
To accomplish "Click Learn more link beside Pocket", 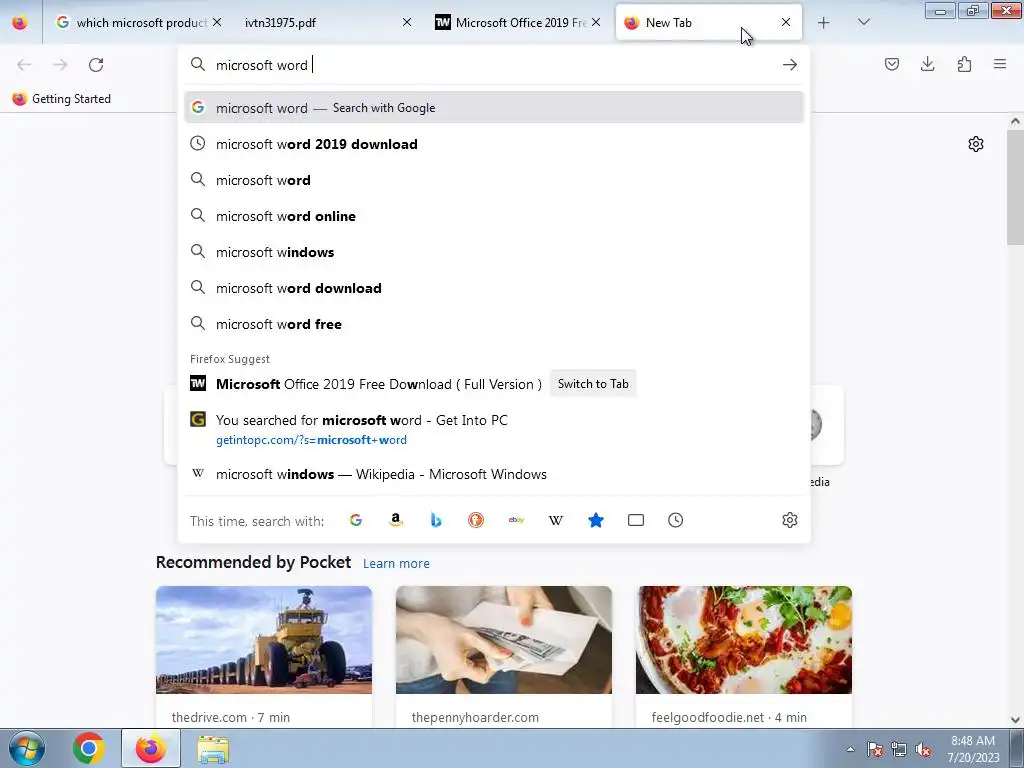I will (x=396, y=564).
